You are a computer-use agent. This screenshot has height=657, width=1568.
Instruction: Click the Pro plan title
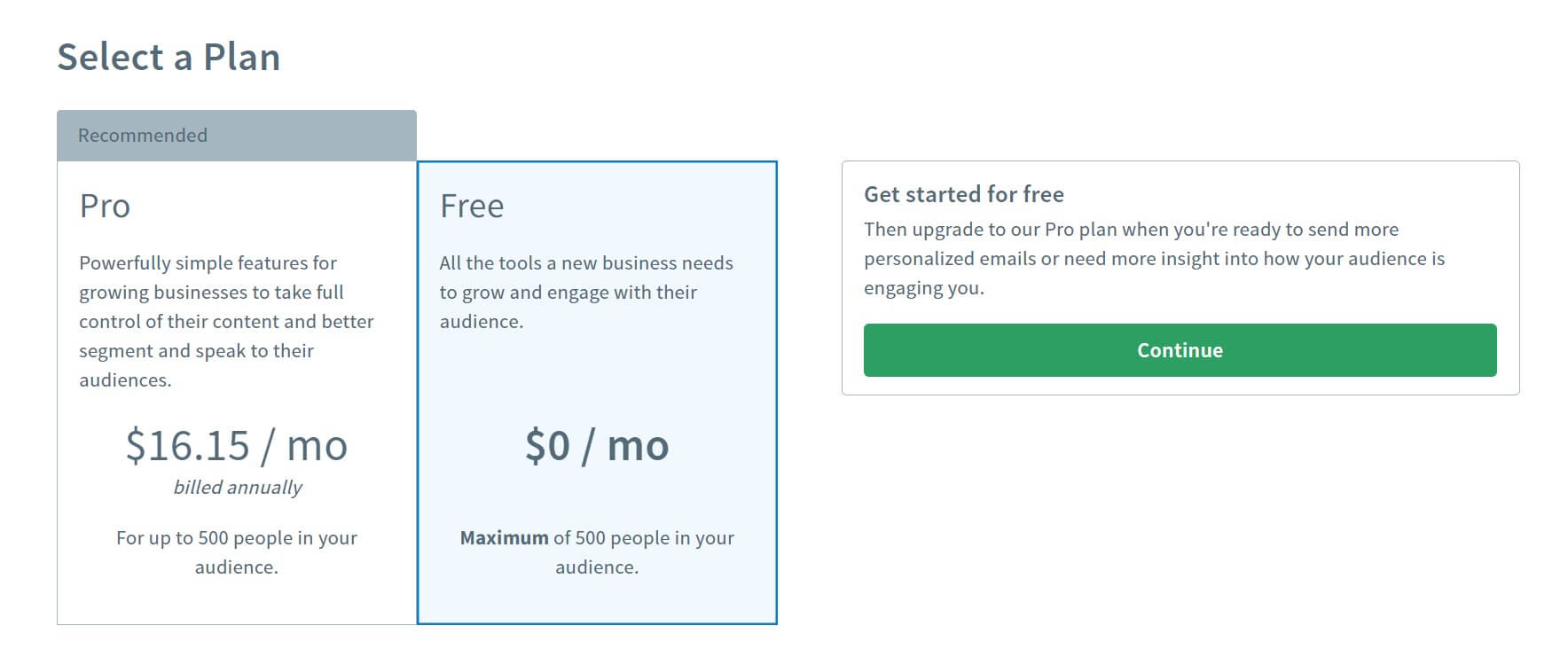point(105,206)
